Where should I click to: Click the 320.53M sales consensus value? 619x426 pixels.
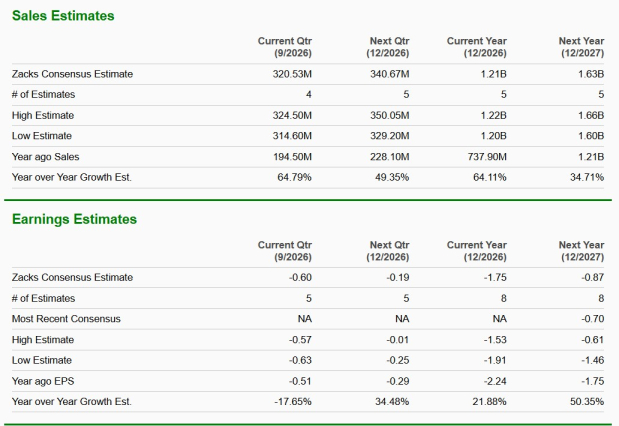tap(292, 74)
